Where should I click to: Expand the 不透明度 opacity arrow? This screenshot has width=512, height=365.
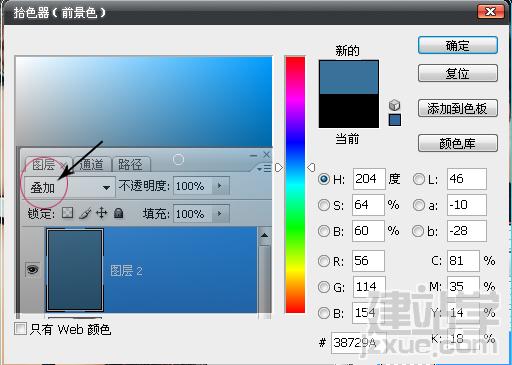[220, 186]
